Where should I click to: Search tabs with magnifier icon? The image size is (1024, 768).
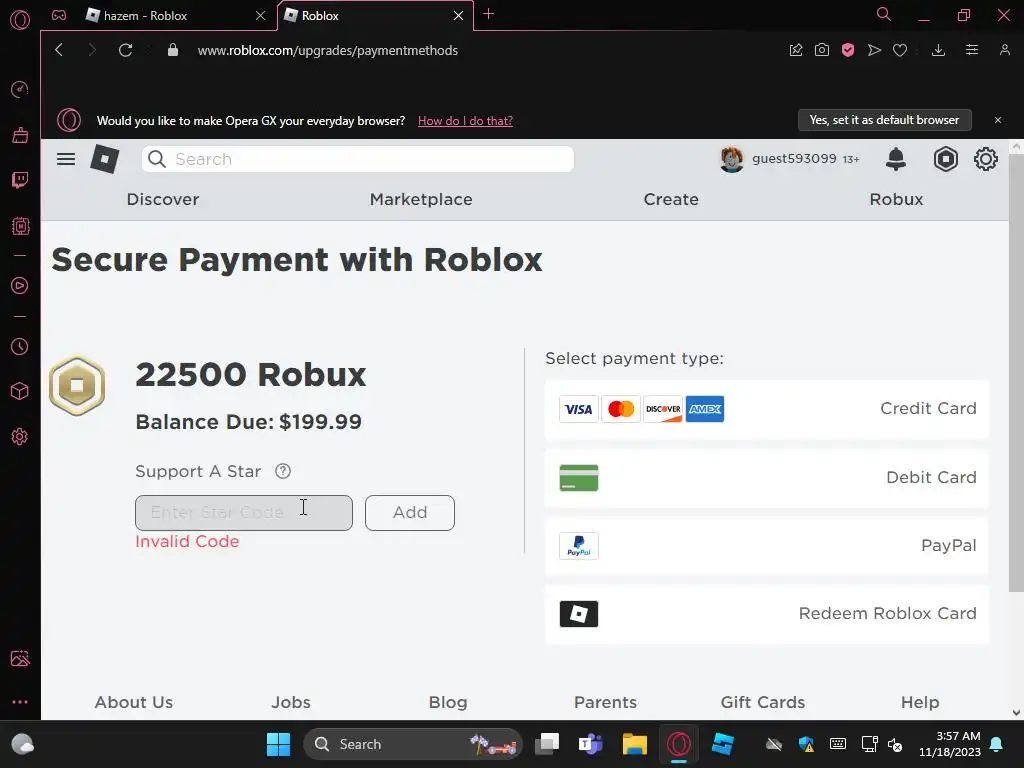tap(884, 14)
